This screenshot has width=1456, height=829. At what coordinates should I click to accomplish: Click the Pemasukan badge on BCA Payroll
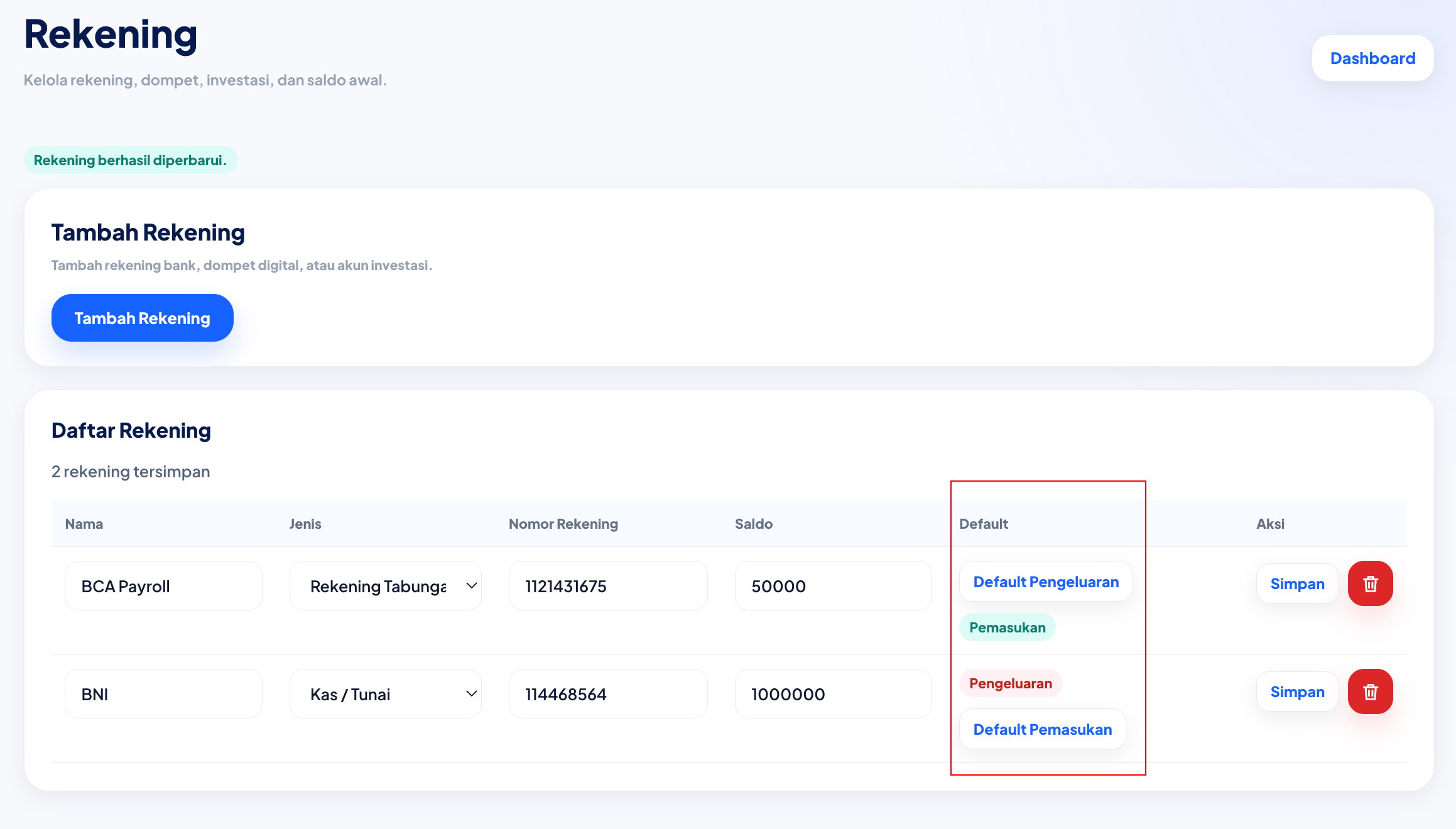pyautogui.click(x=1008, y=627)
